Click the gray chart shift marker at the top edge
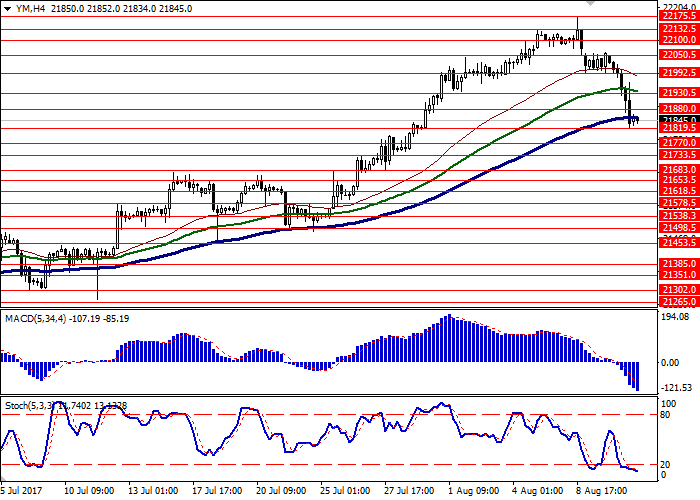 click(591, 3)
